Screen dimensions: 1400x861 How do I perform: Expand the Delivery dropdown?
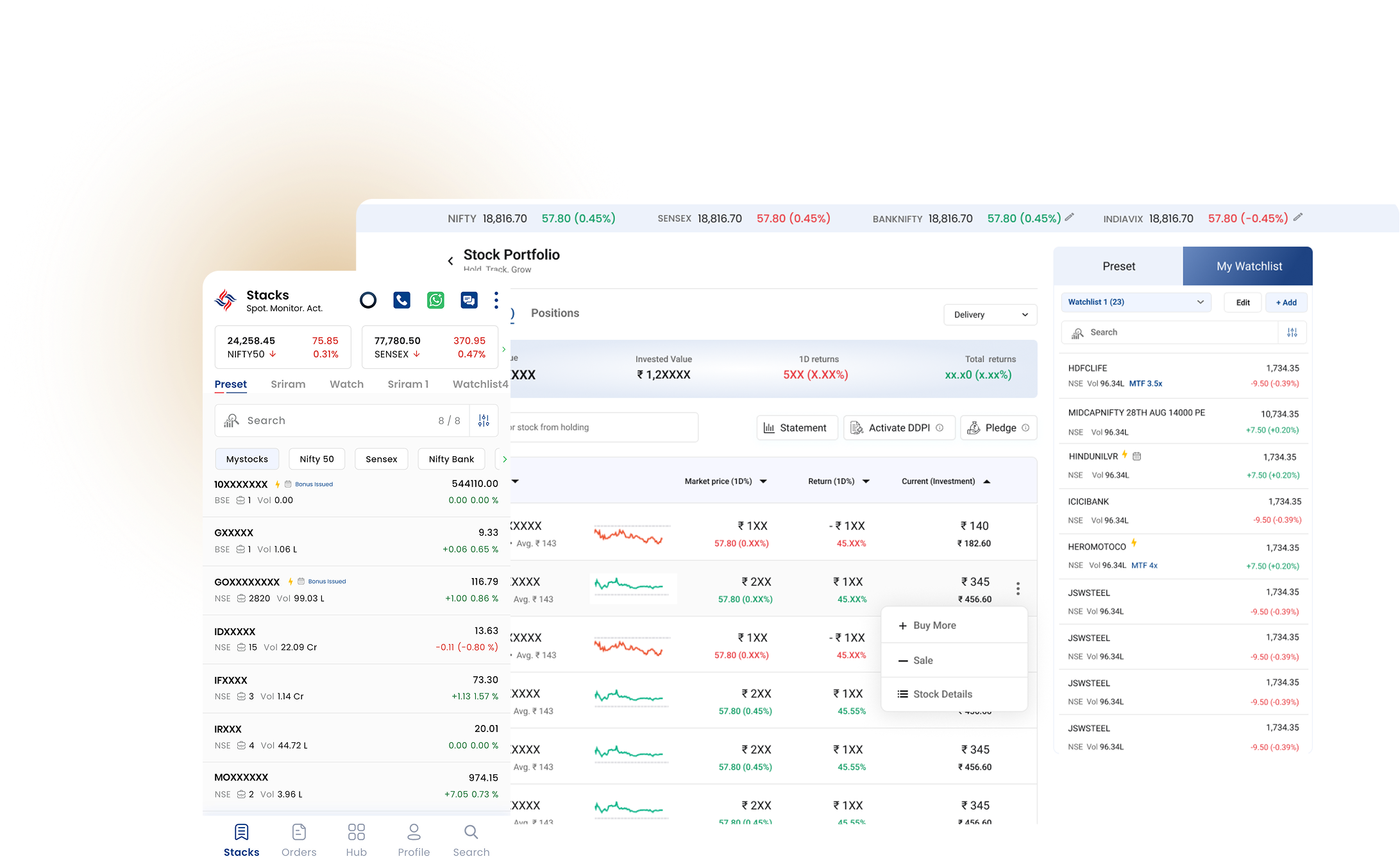click(990, 314)
